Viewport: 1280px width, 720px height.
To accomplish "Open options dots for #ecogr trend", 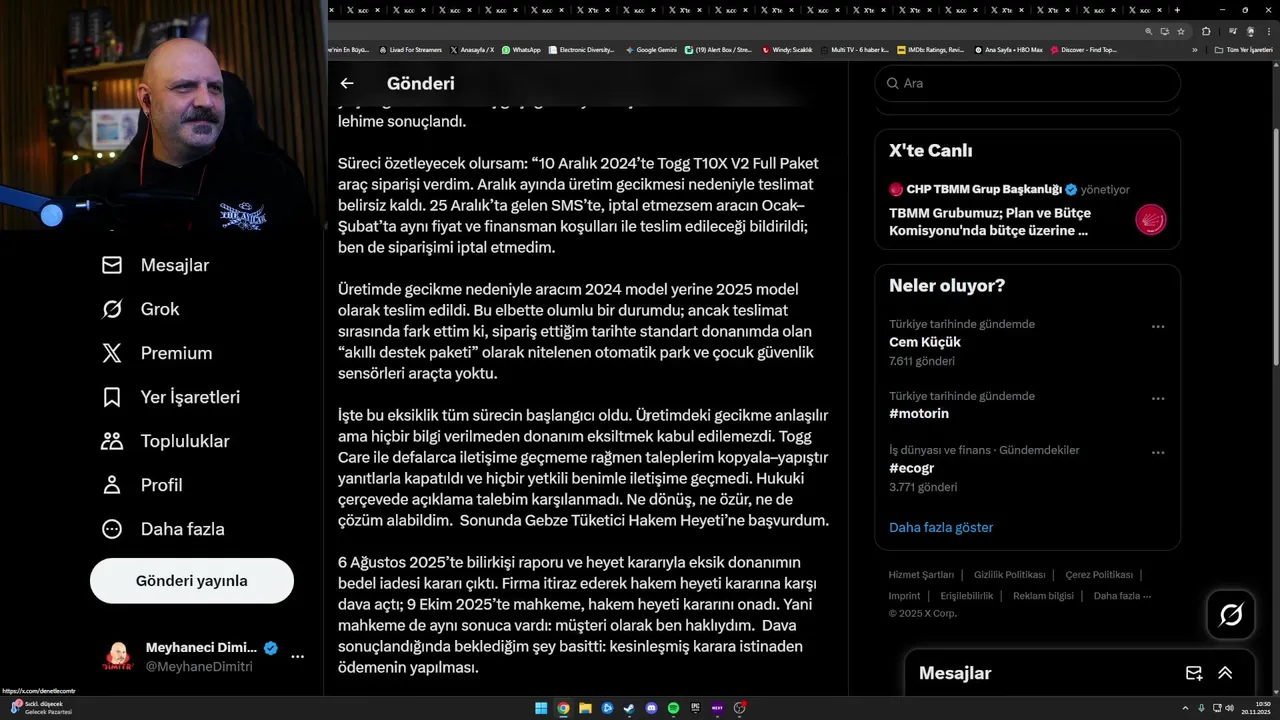I will click(x=1158, y=452).
